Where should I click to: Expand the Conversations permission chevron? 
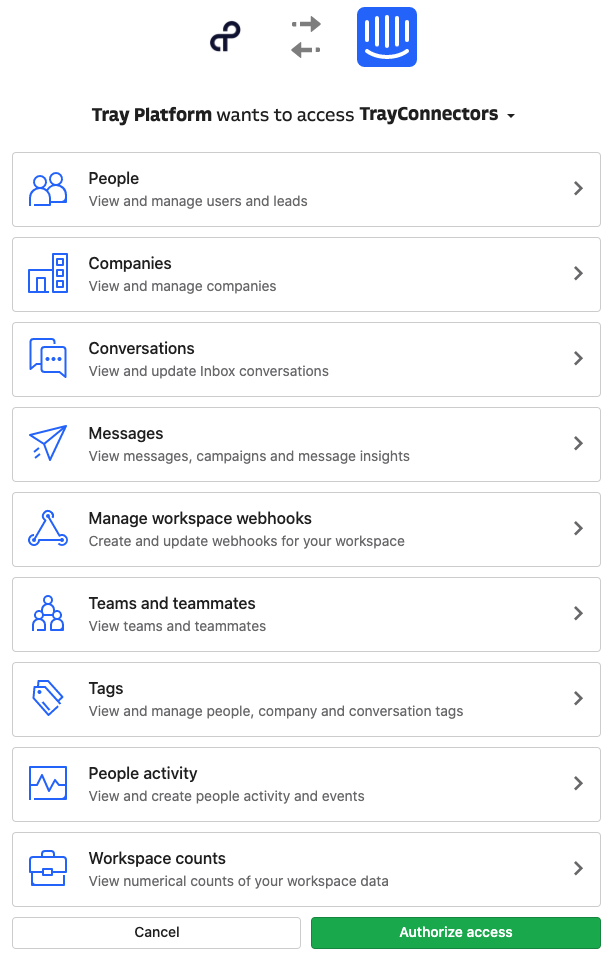click(578, 358)
